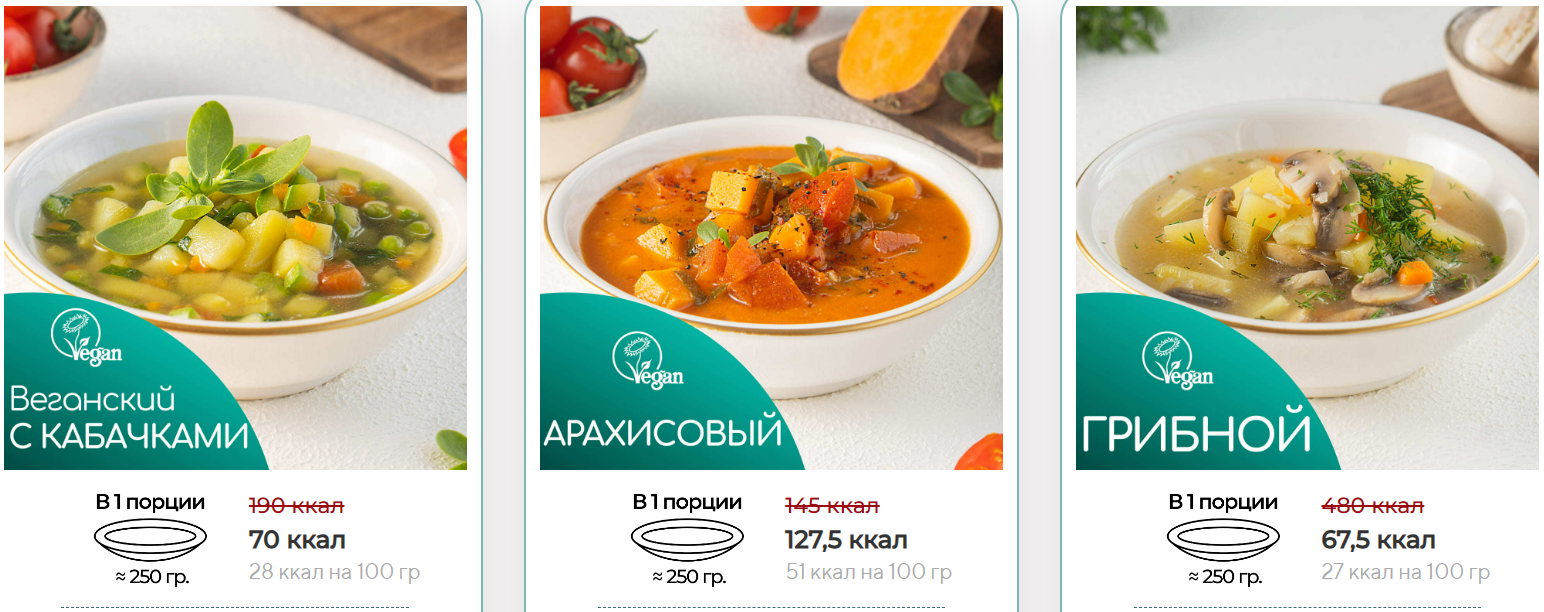Click the crossed-out 190 ккал label
The height and width of the screenshot is (612, 1544).
(295, 506)
